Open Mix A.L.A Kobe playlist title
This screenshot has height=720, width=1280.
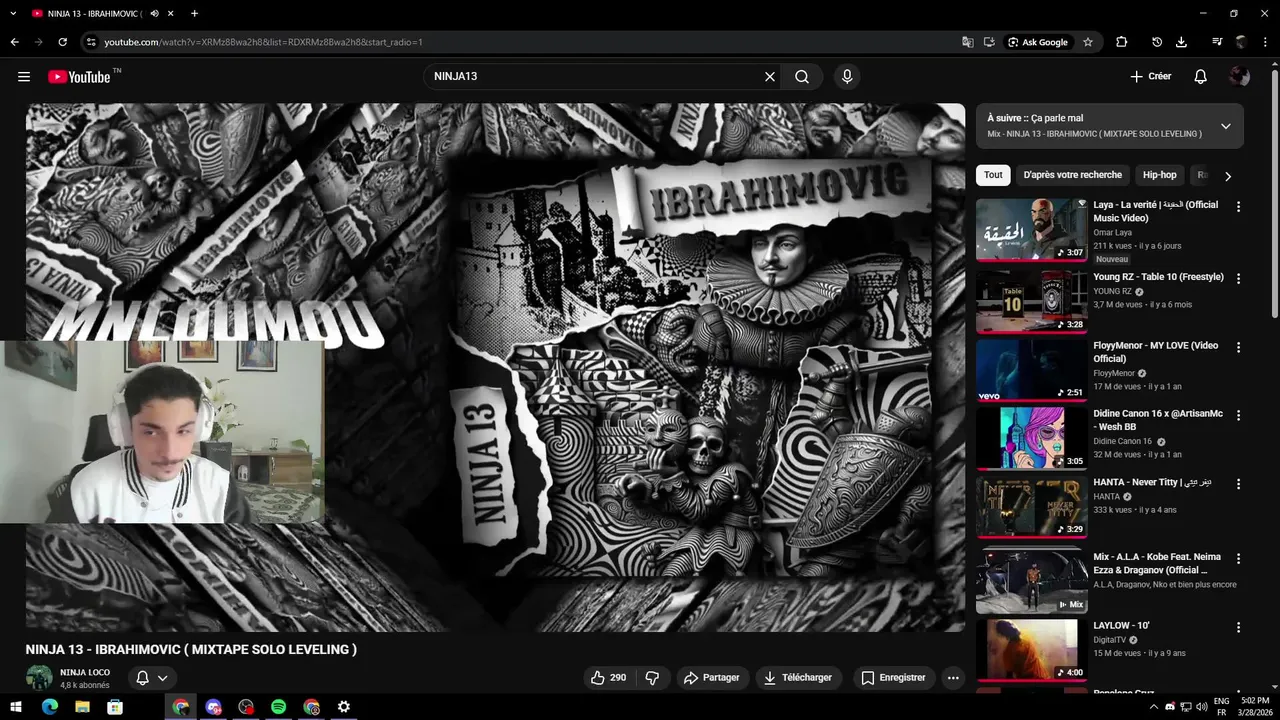click(x=1157, y=564)
